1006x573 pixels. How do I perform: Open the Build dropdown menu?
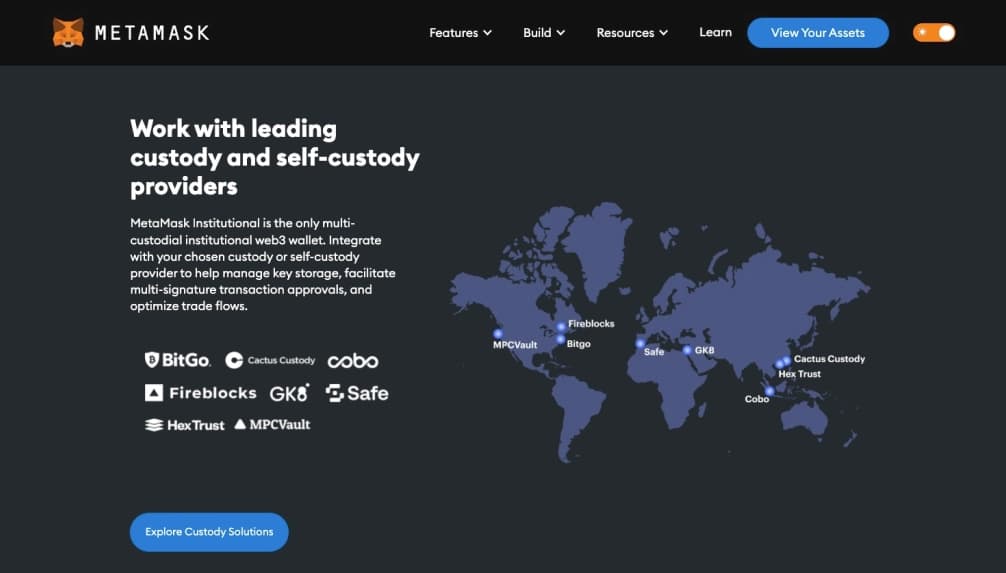coord(544,33)
